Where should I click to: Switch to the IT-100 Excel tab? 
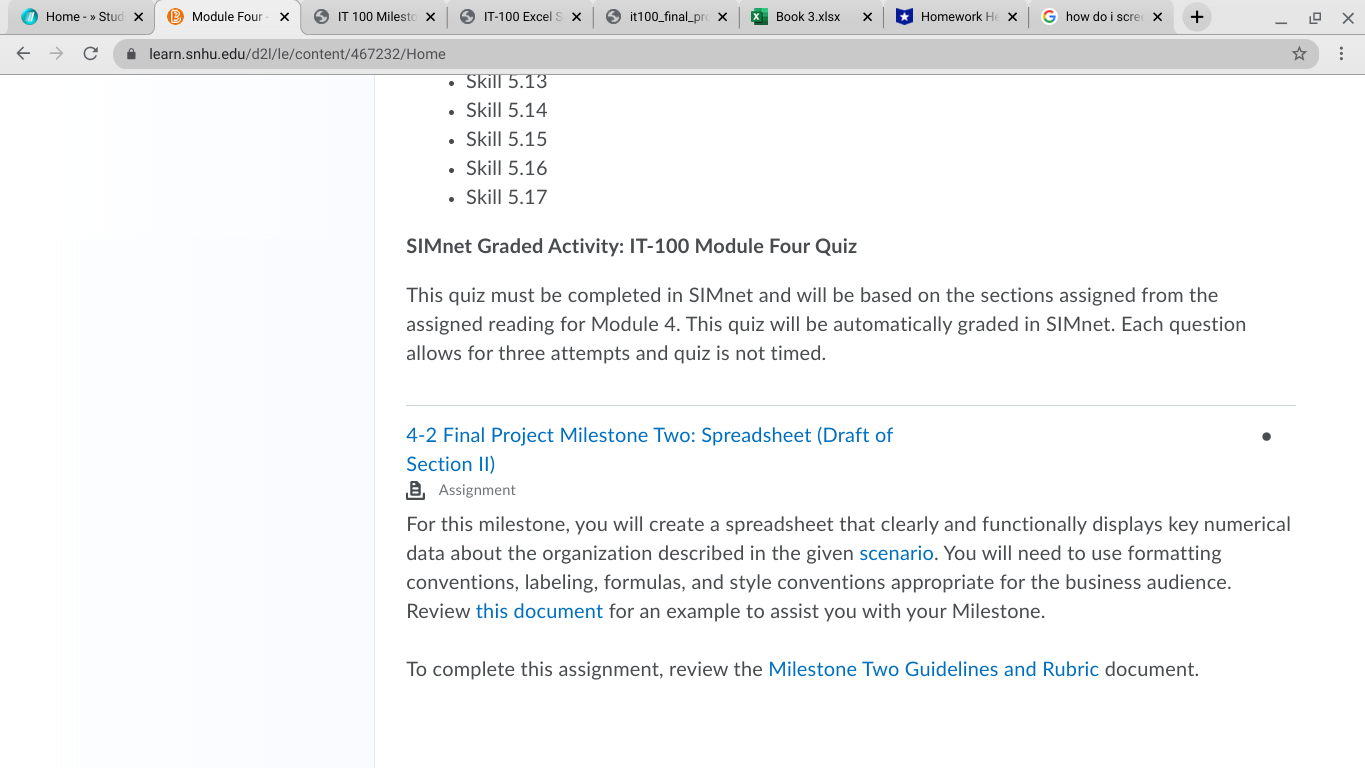tap(520, 17)
